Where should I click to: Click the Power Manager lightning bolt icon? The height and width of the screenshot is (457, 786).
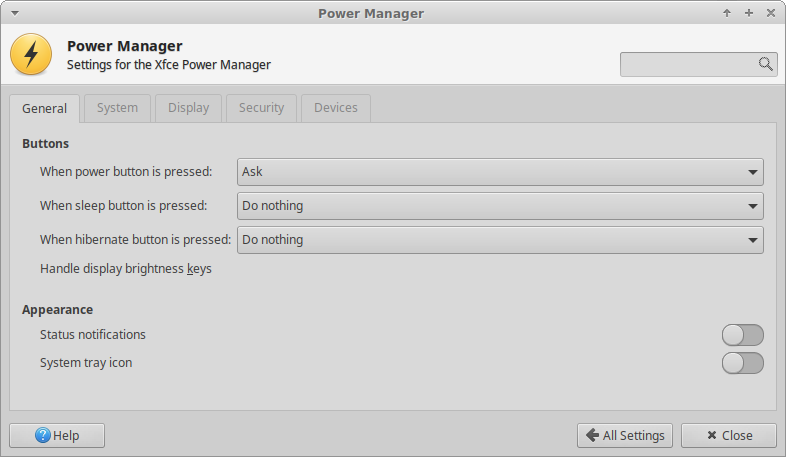click(31, 54)
